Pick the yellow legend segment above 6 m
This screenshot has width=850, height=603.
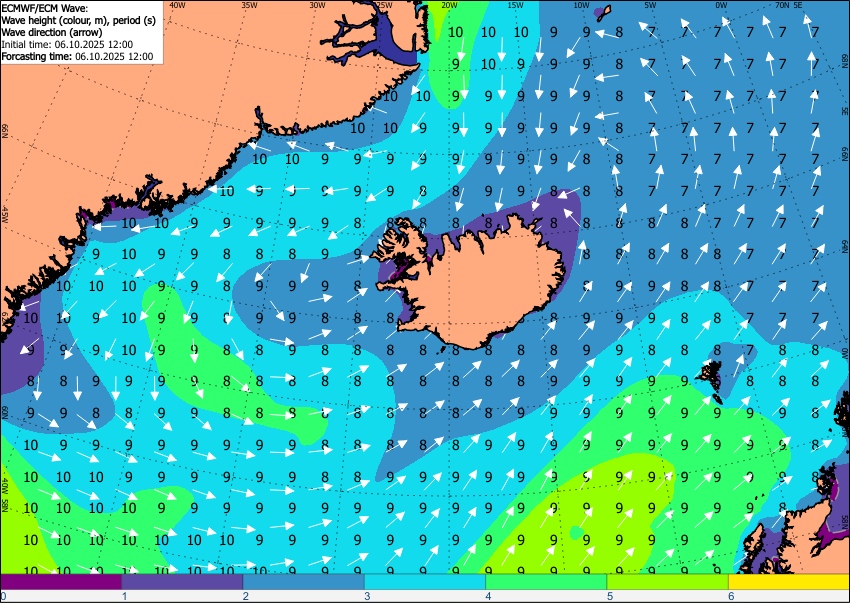(x=789, y=582)
